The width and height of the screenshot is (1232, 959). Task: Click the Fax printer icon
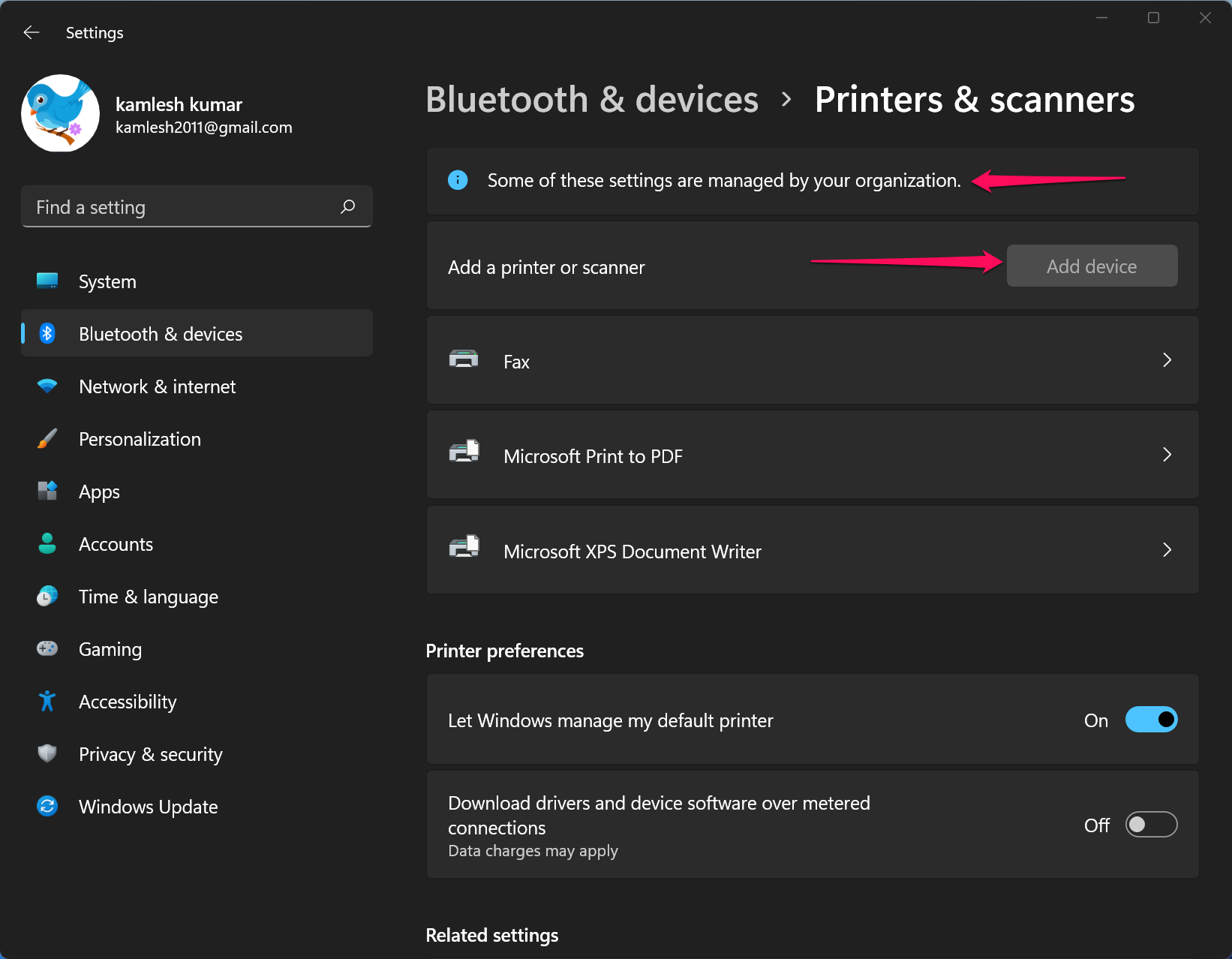click(464, 359)
